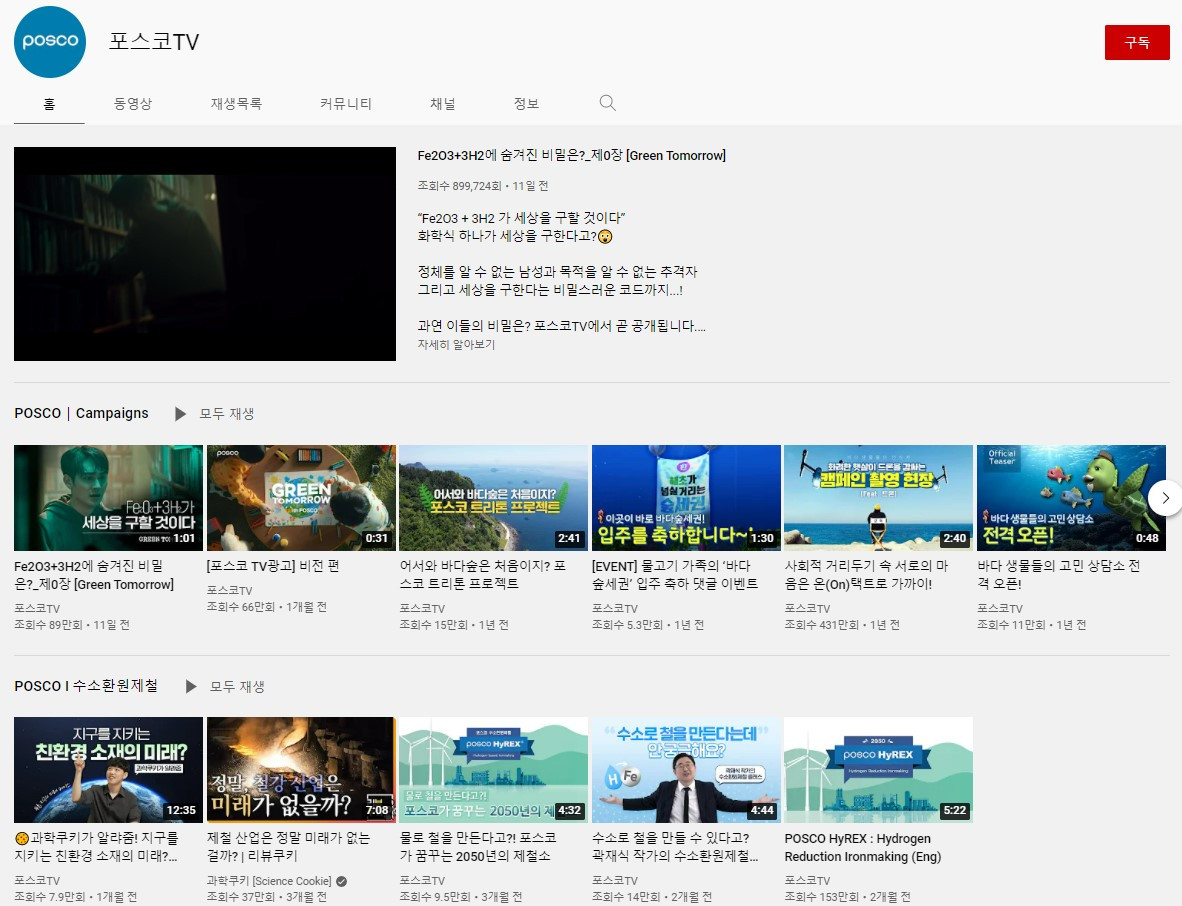Open thumbnail of 12:35 친환경 소재의 미래 video
1182x906 pixels.
(109, 770)
